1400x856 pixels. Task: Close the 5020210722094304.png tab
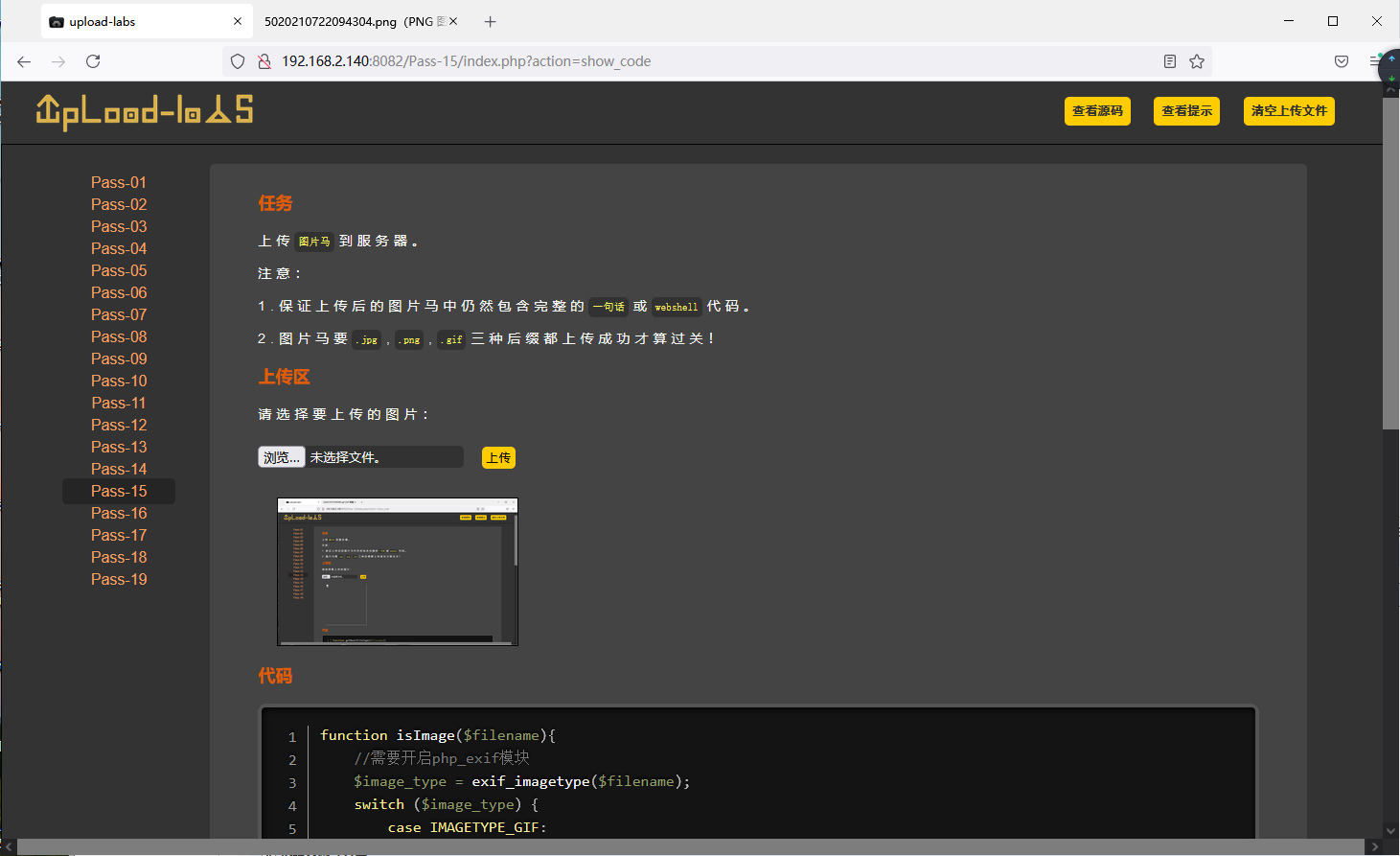[x=453, y=21]
